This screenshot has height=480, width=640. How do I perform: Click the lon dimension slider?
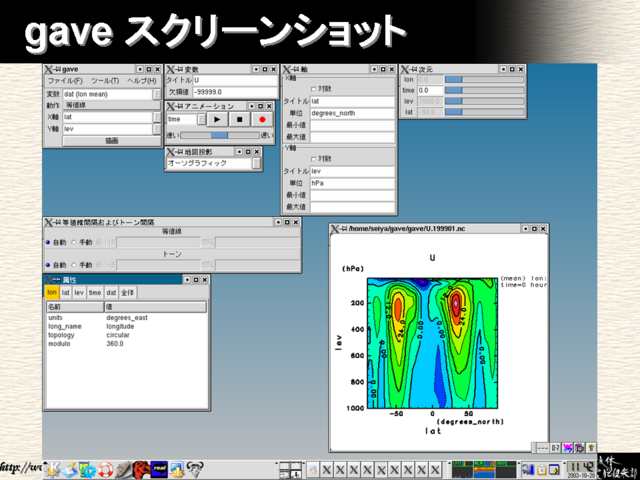[x=484, y=80]
